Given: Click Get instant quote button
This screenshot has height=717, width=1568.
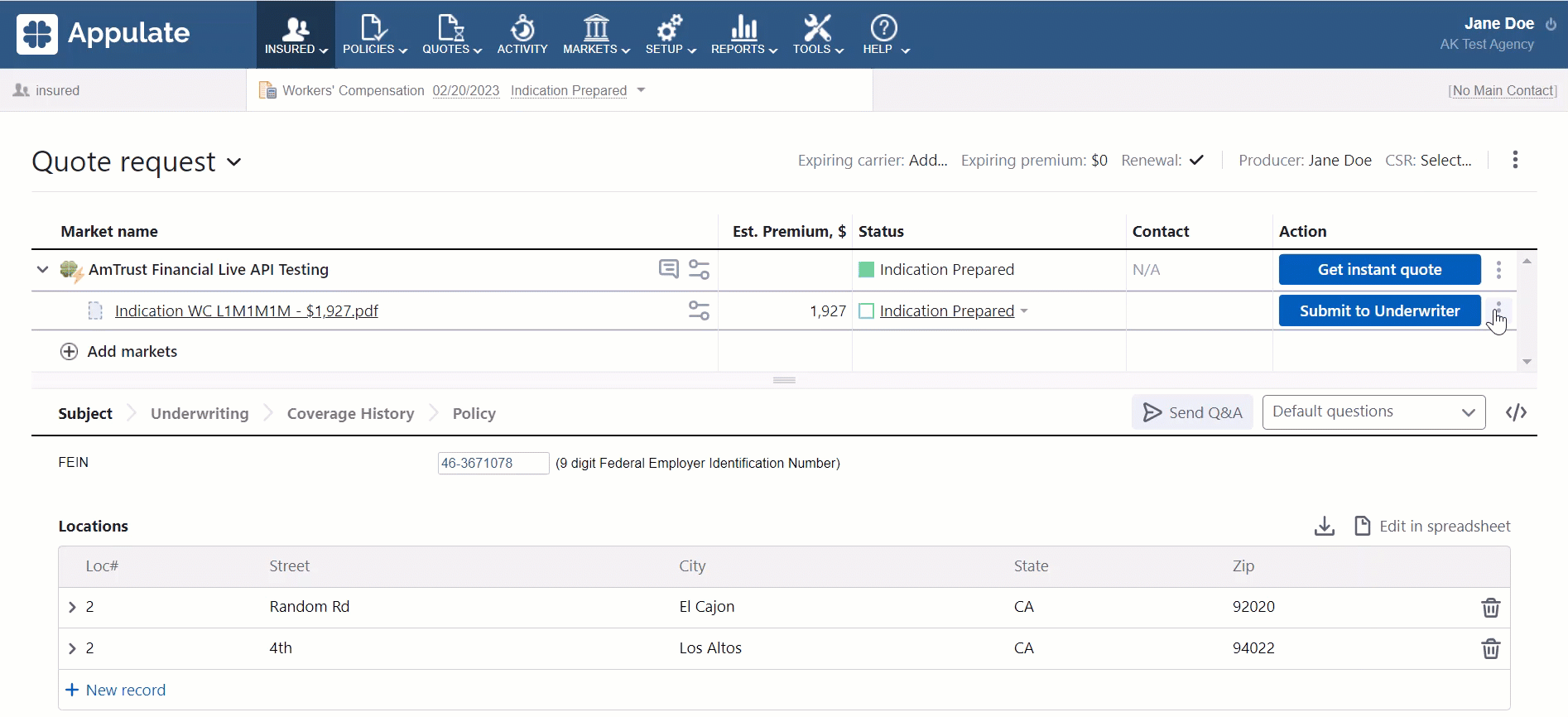Looking at the screenshot, I should point(1379,269).
